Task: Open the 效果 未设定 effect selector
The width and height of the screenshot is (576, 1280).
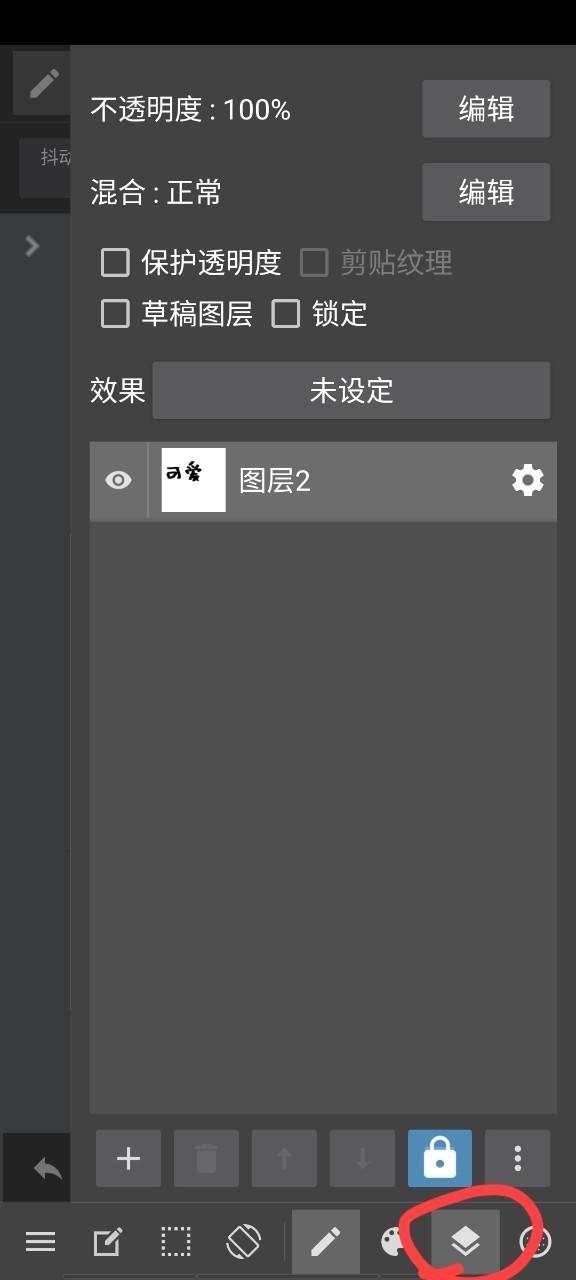Action: [351, 390]
